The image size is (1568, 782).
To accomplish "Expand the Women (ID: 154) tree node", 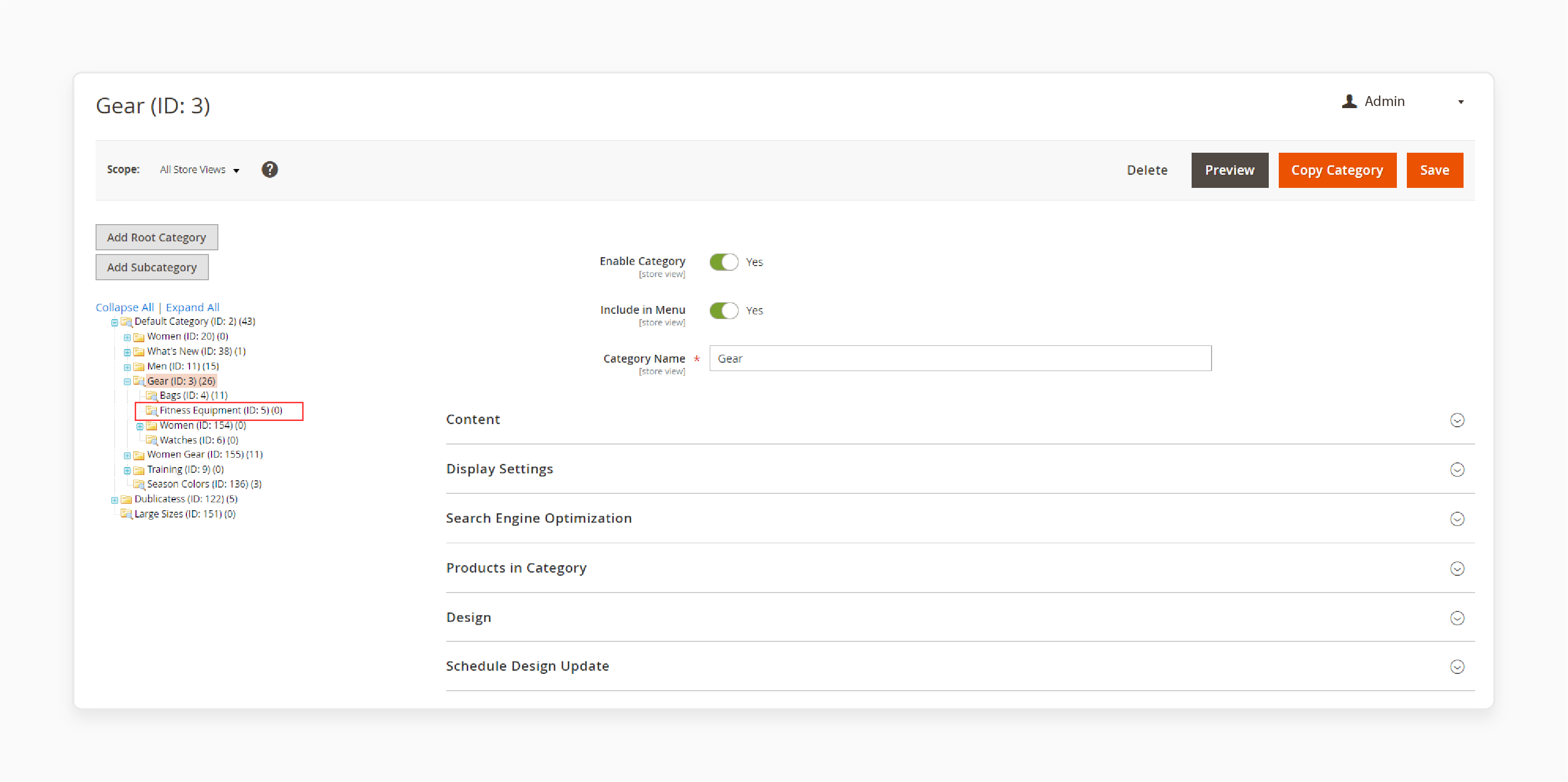I will (x=140, y=426).
